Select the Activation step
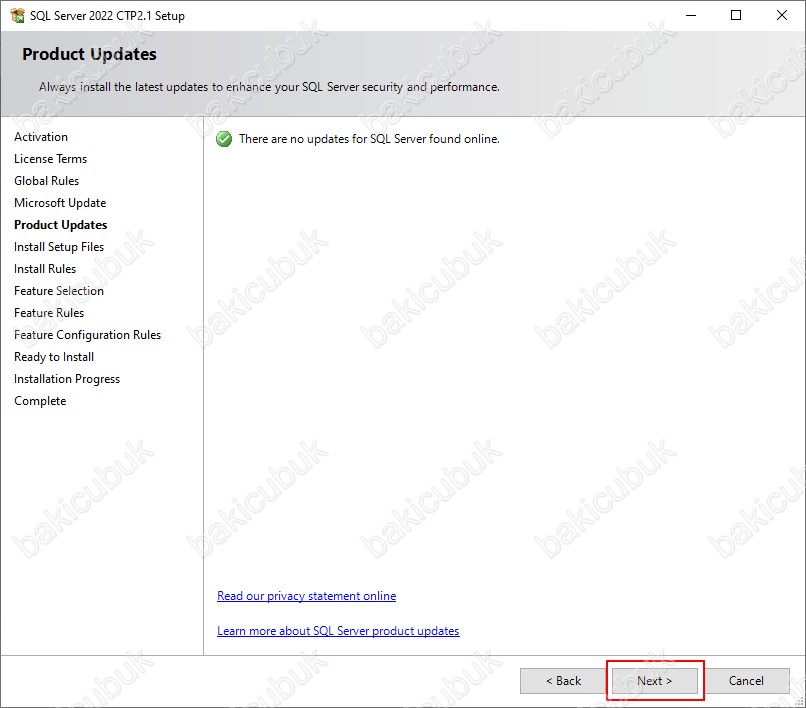The width and height of the screenshot is (806, 708). 41,137
